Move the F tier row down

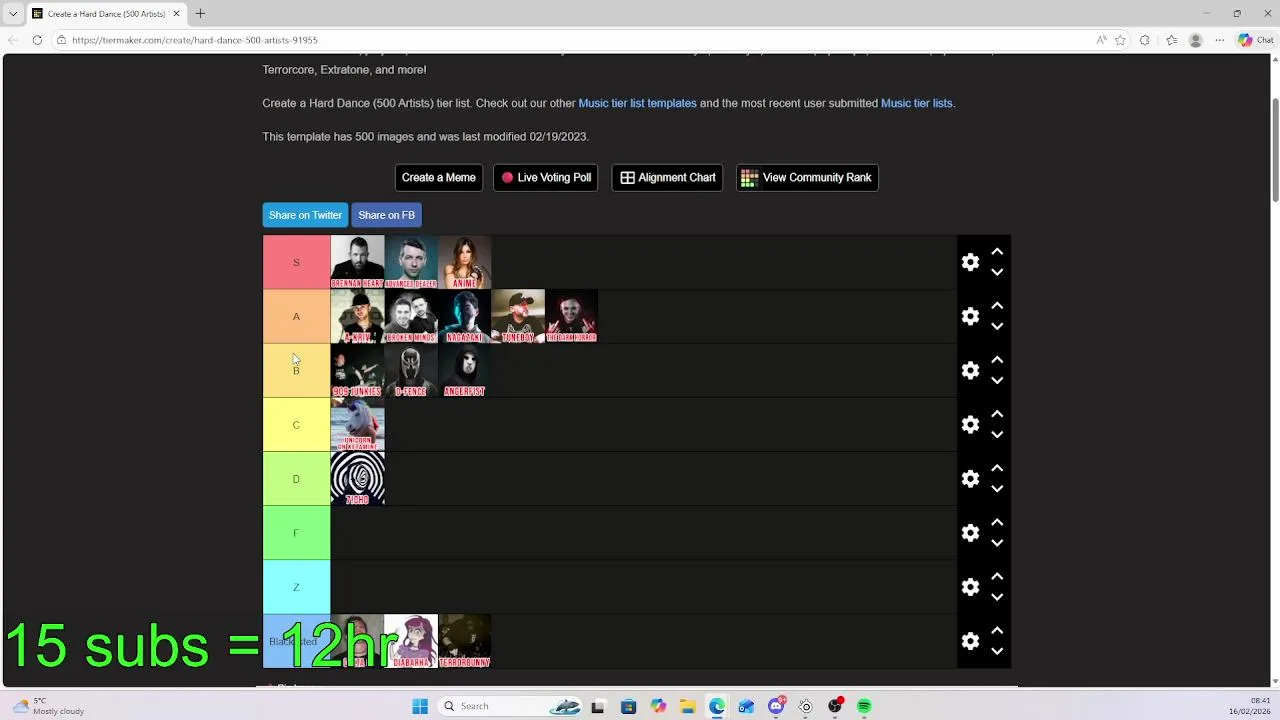997,543
